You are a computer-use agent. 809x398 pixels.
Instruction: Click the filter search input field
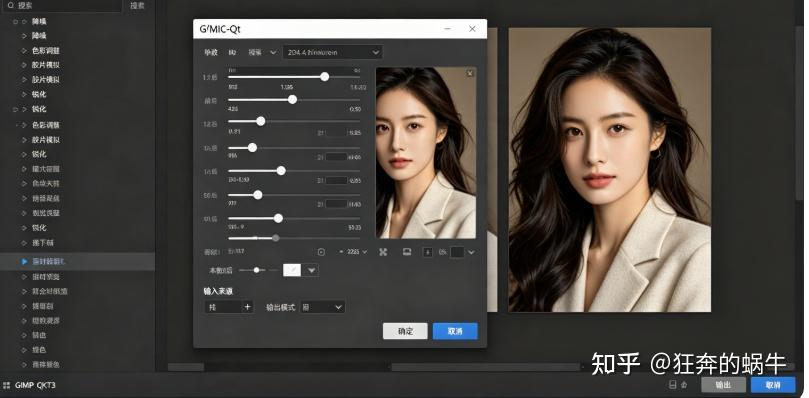[x=62, y=6]
